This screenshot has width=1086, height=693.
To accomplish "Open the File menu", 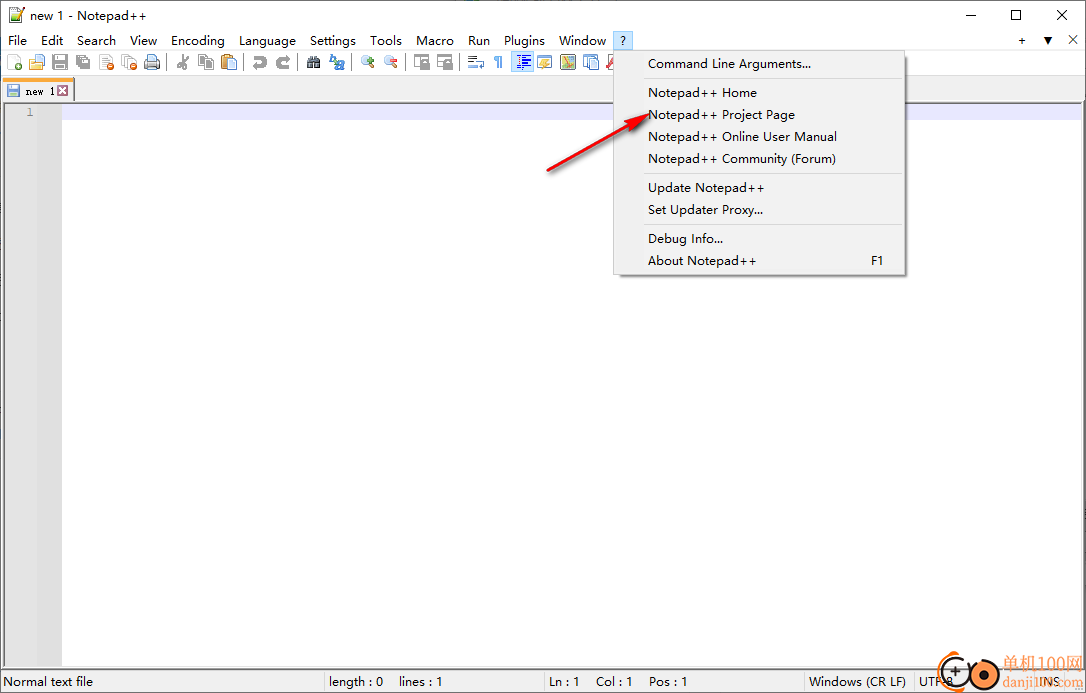I will [17, 41].
